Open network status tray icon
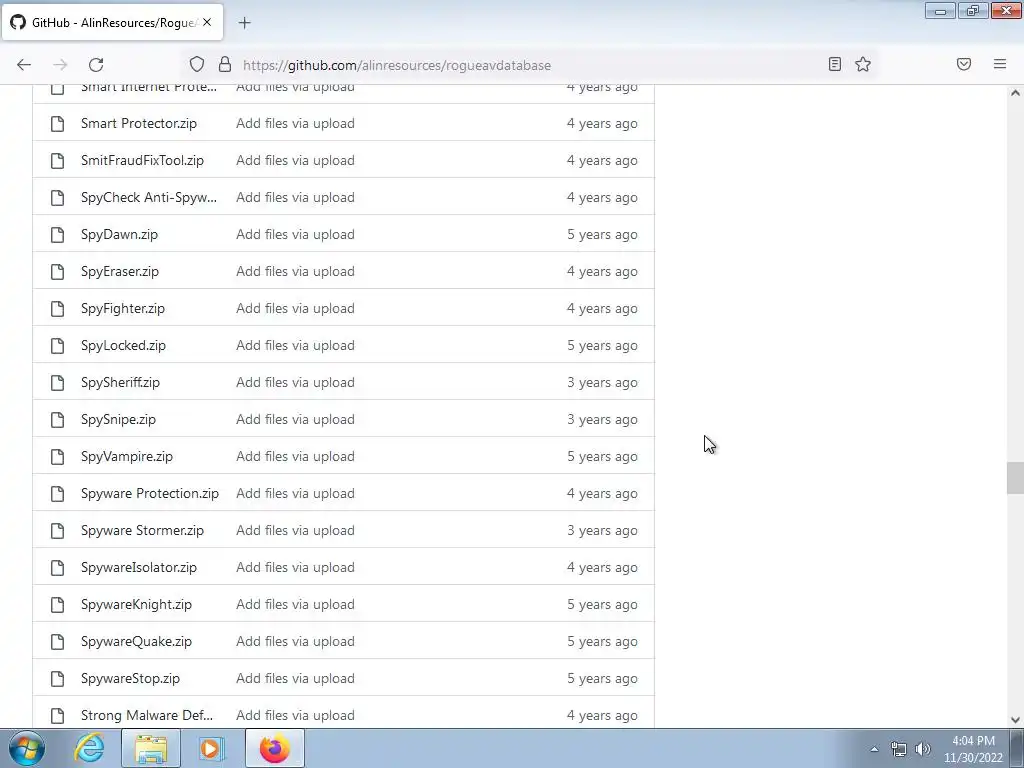1024x768 pixels. [x=899, y=749]
